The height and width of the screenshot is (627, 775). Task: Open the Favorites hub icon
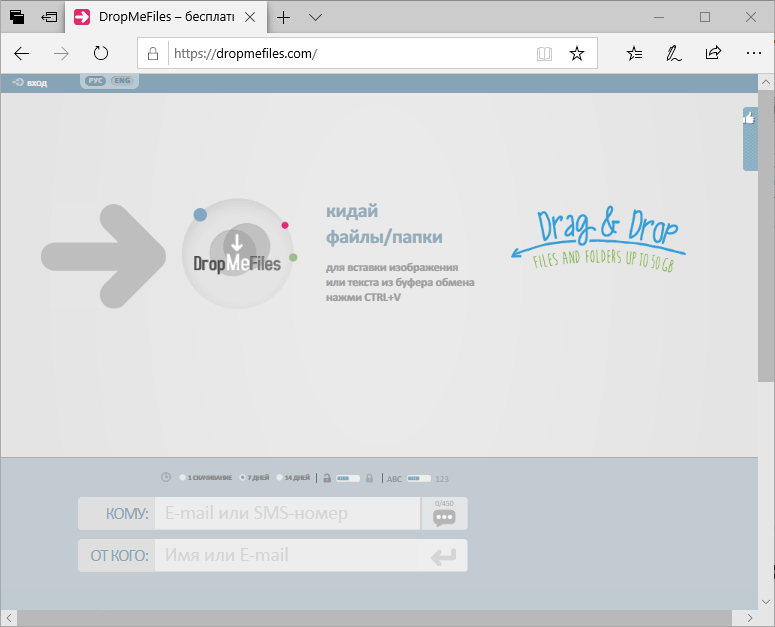click(634, 53)
